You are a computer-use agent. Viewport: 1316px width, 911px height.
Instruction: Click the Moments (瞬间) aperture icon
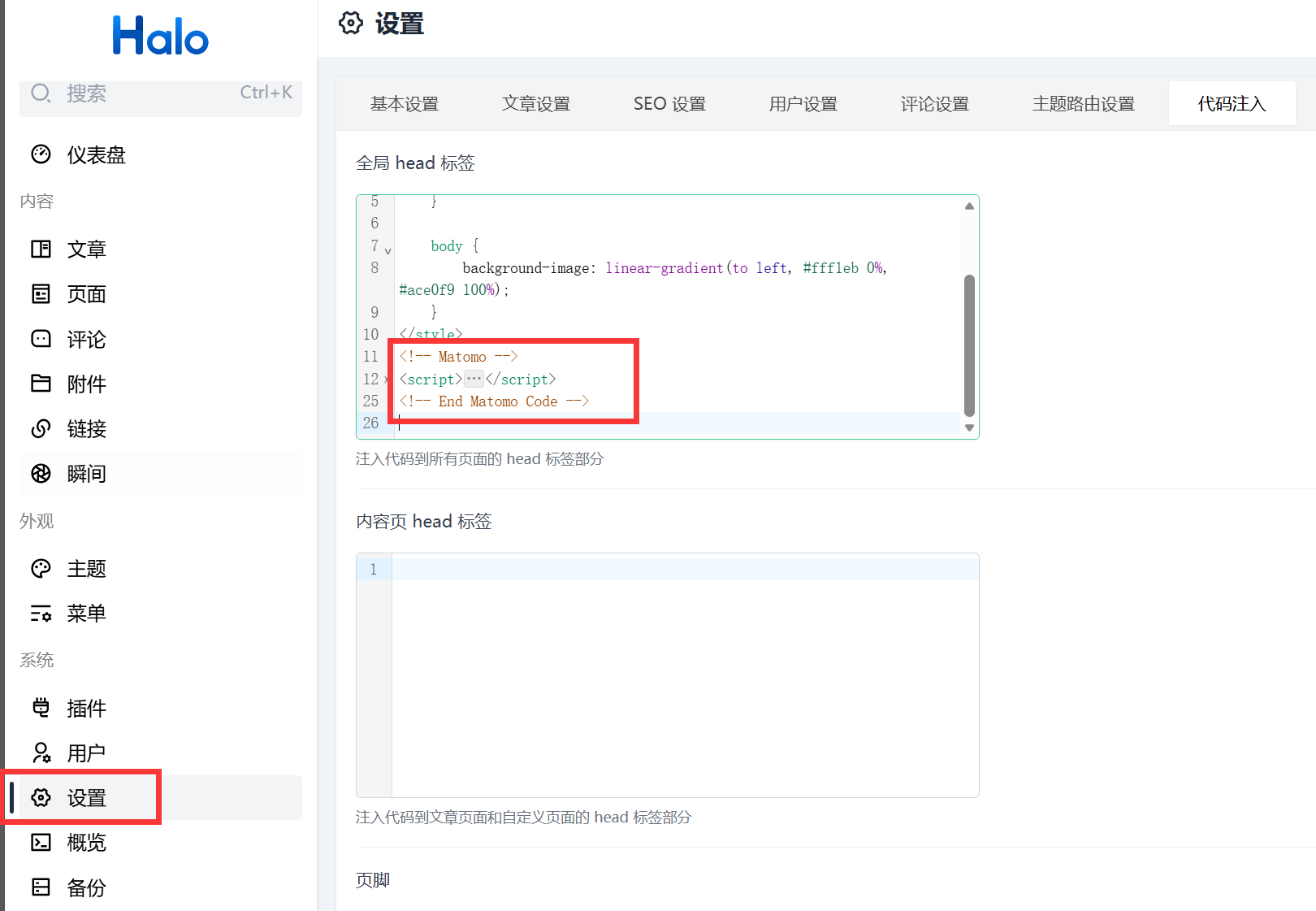click(x=41, y=473)
